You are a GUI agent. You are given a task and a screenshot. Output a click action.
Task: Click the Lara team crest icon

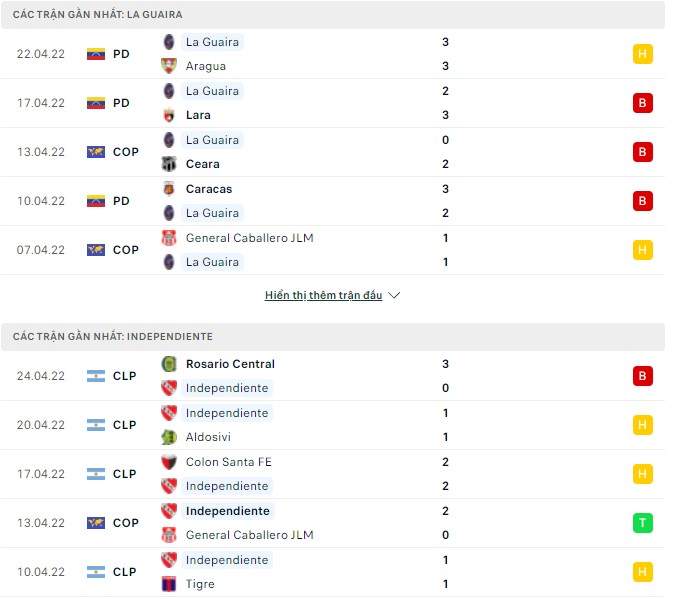[168, 115]
